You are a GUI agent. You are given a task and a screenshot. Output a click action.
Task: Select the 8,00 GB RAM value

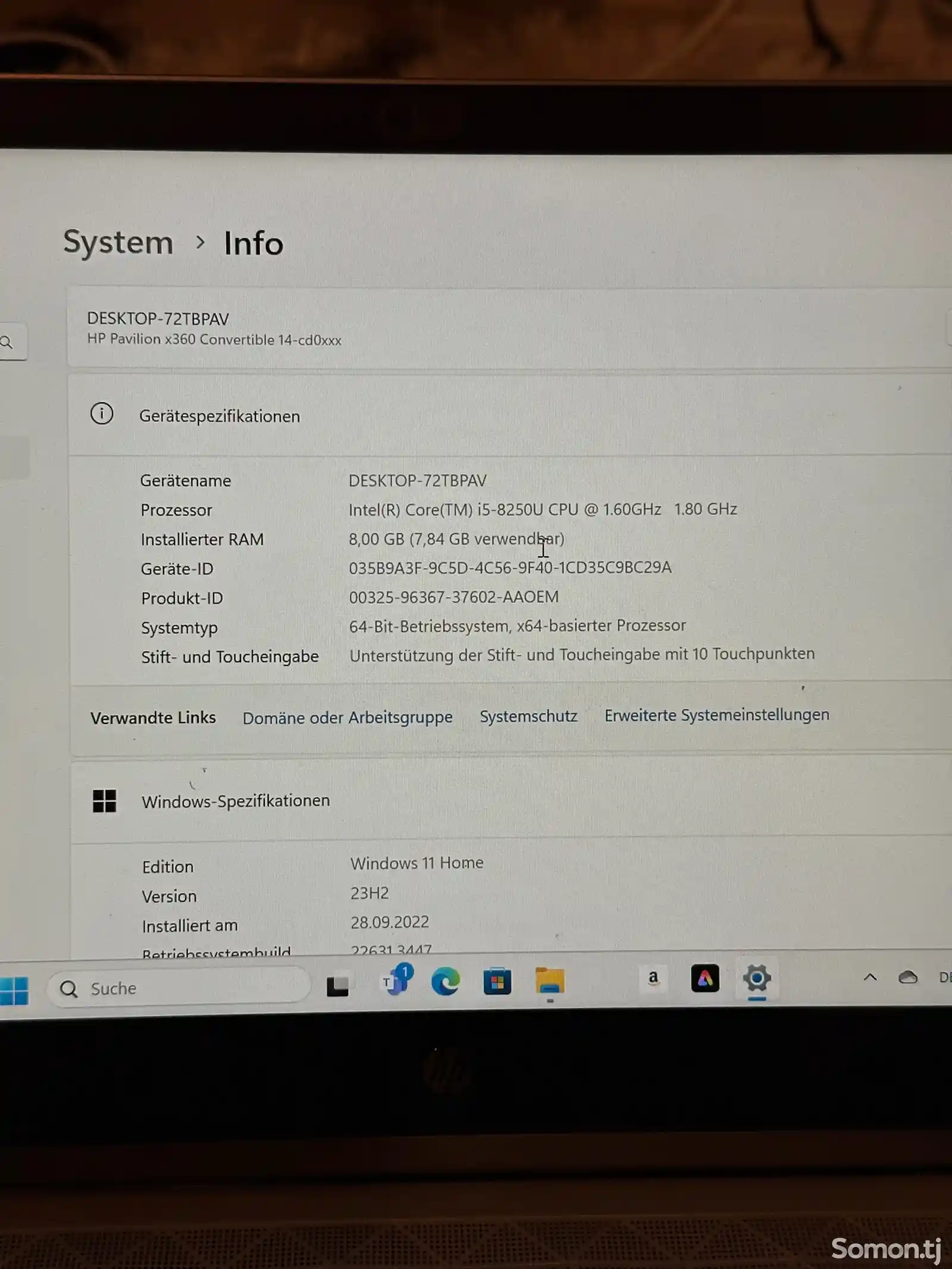(456, 539)
